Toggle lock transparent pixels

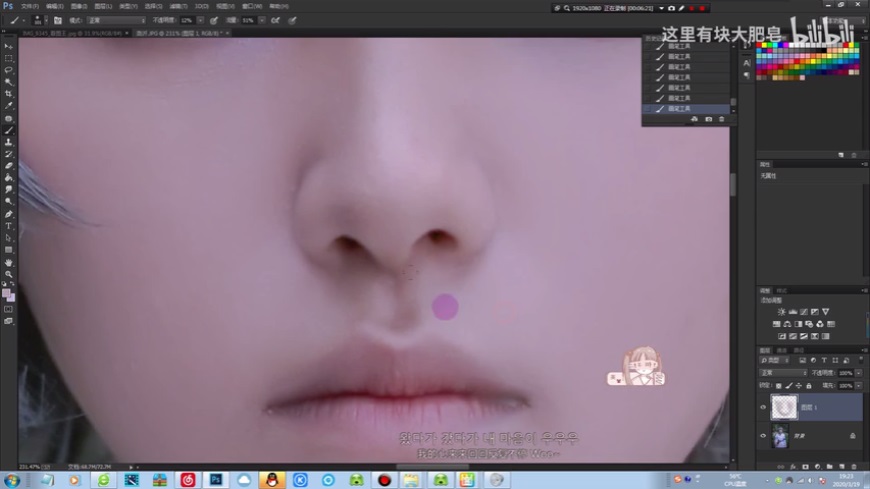pyautogui.click(x=778, y=386)
